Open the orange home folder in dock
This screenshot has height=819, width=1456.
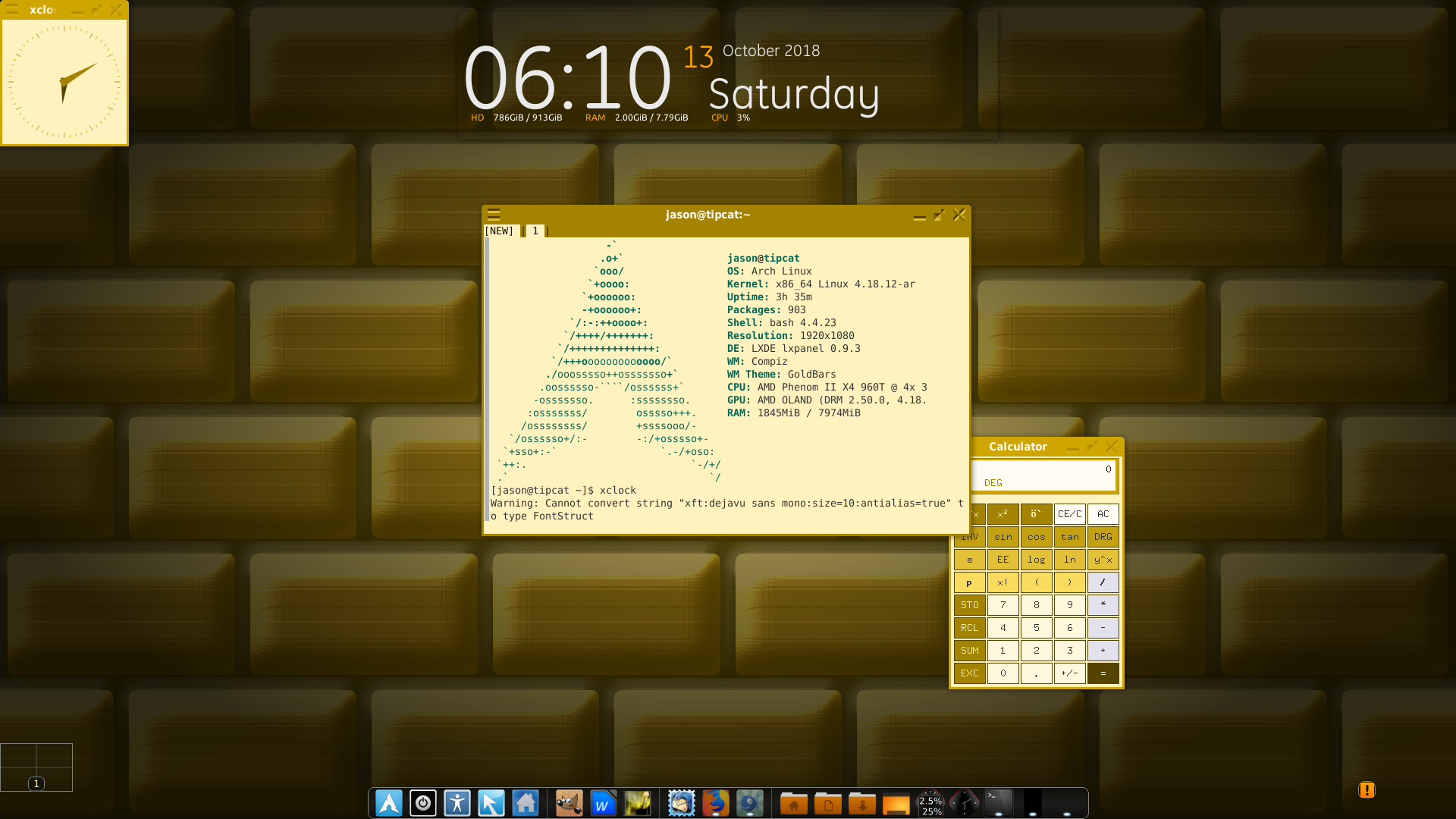[x=794, y=803]
